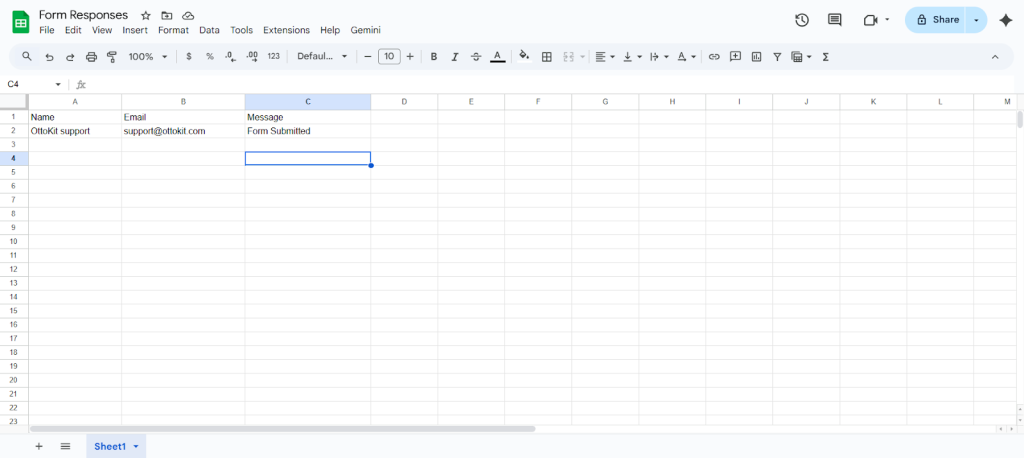Add a new sheet with plus button
1024x458 pixels.
[x=39, y=446]
